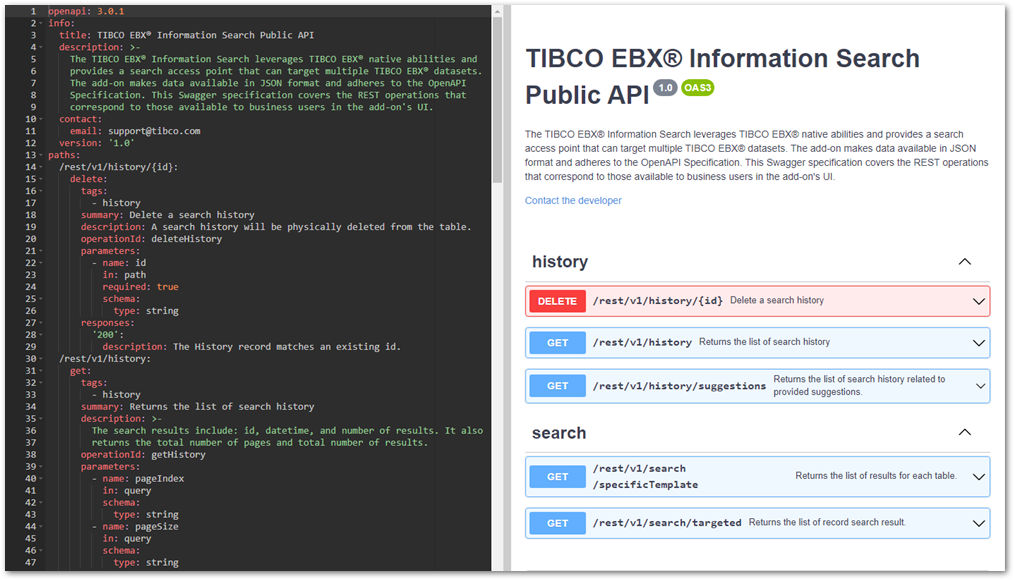Expand the history/suggestions operation arrow
The image size is (1014, 580).
pos(980,386)
